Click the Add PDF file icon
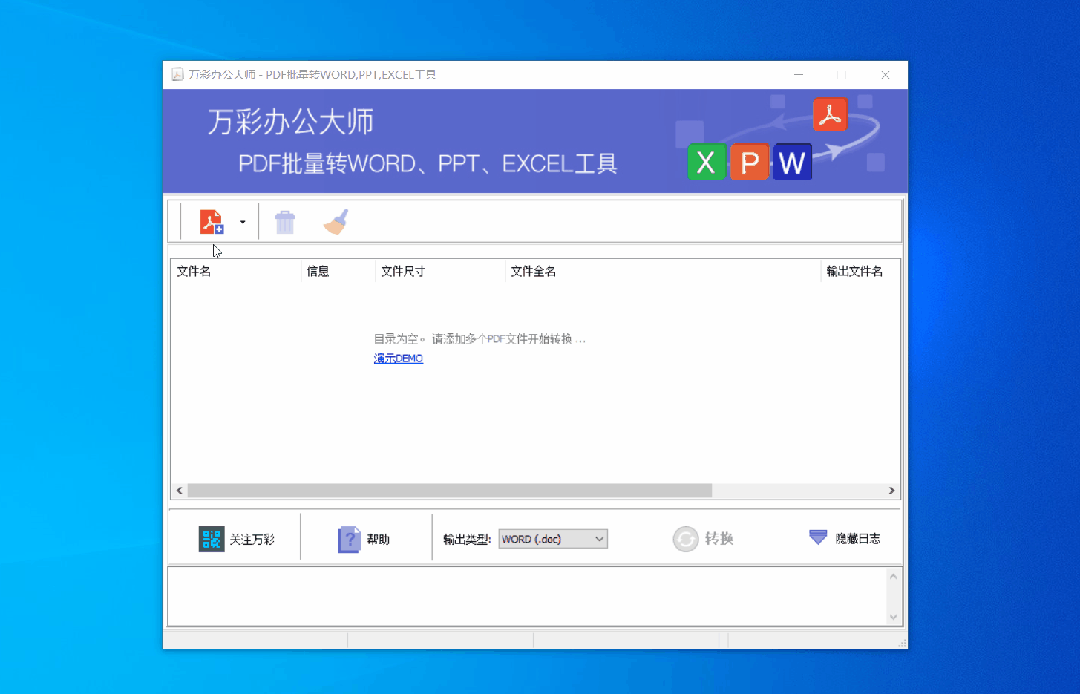 point(211,222)
